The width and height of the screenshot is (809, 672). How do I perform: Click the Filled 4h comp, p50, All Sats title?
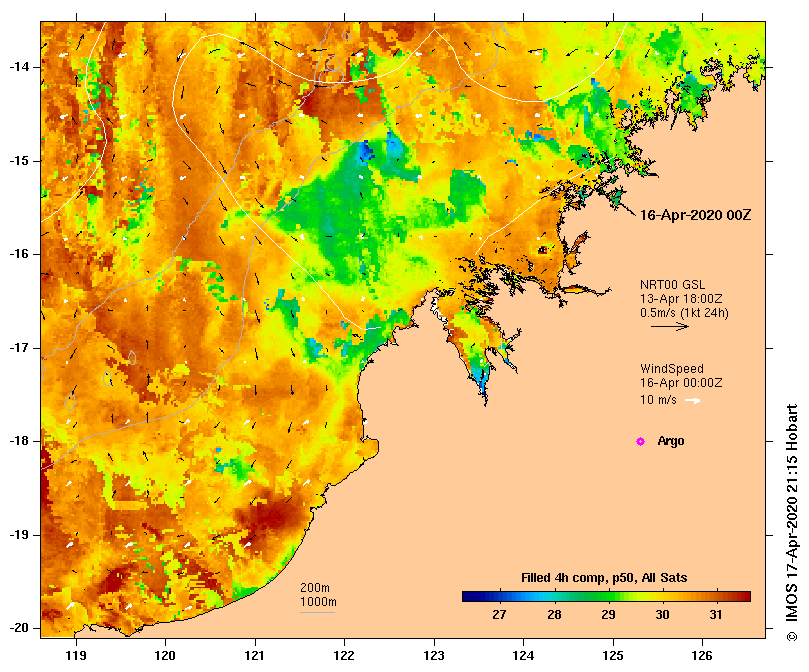pyautogui.click(x=604, y=578)
